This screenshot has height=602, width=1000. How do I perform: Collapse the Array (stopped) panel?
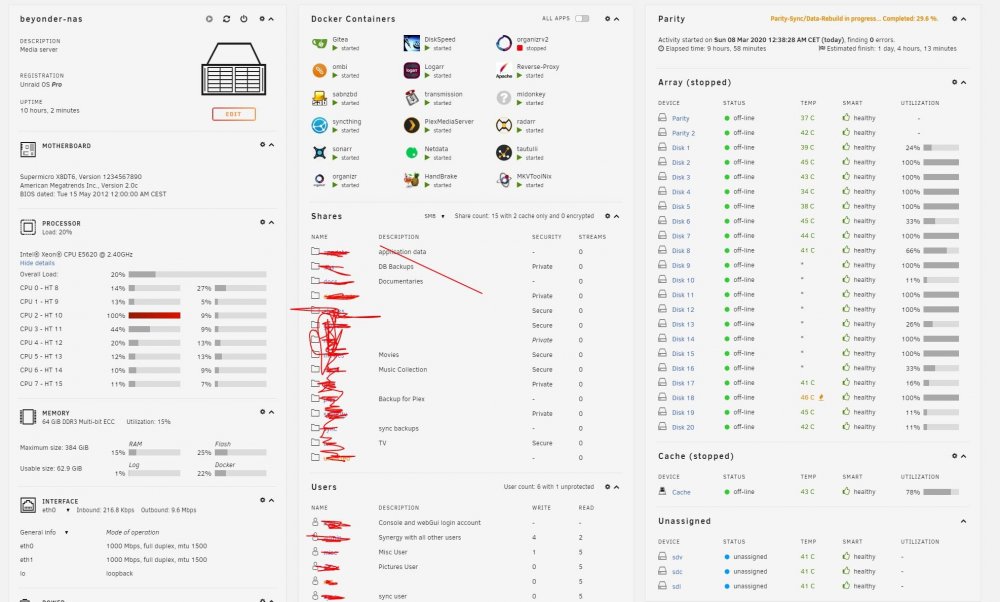[964, 82]
